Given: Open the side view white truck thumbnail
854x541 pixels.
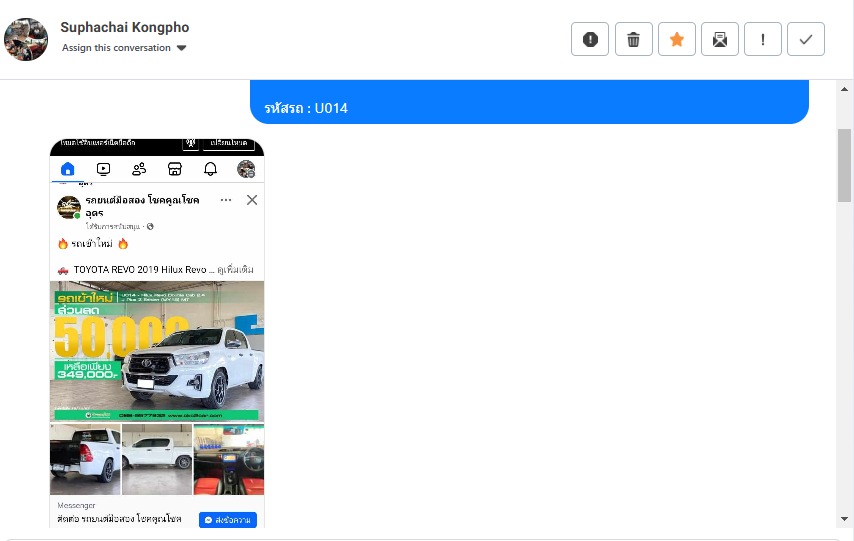Looking at the screenshot, I should (157, 459).
